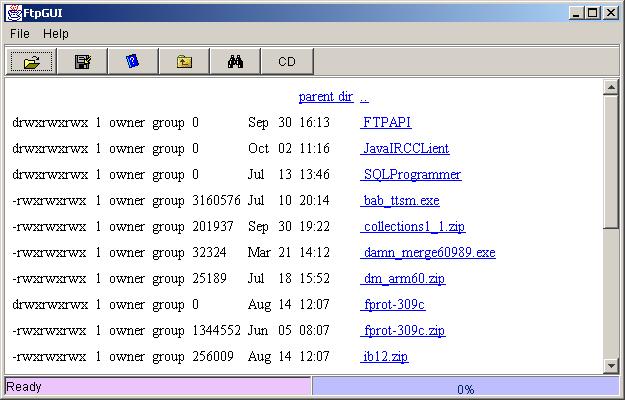
Task: Click the open folder toolbar icon
Action: pos(32,62)
